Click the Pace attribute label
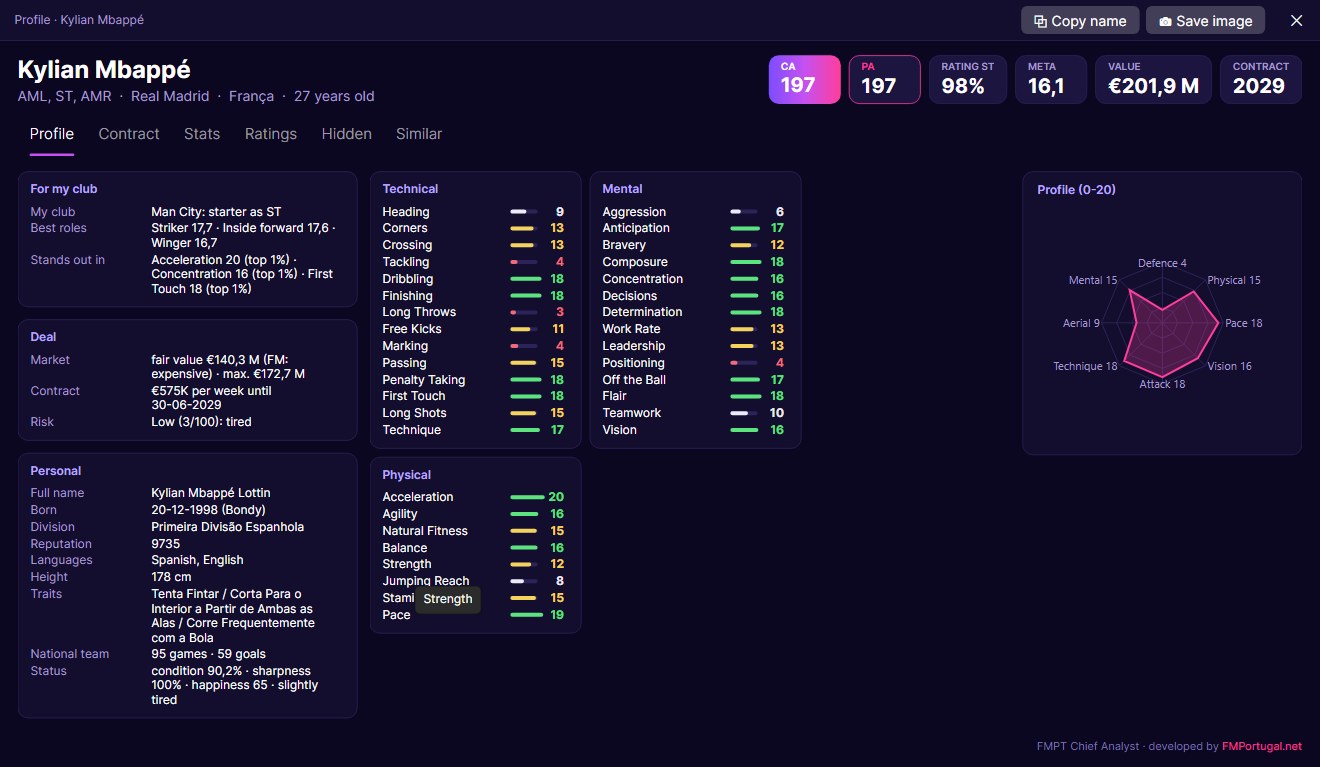 point(396,615)
